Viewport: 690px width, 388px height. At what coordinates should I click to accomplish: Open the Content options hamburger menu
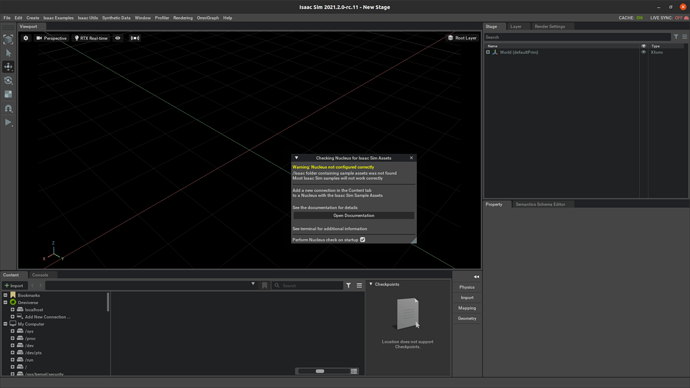click(x=359, y=286)
